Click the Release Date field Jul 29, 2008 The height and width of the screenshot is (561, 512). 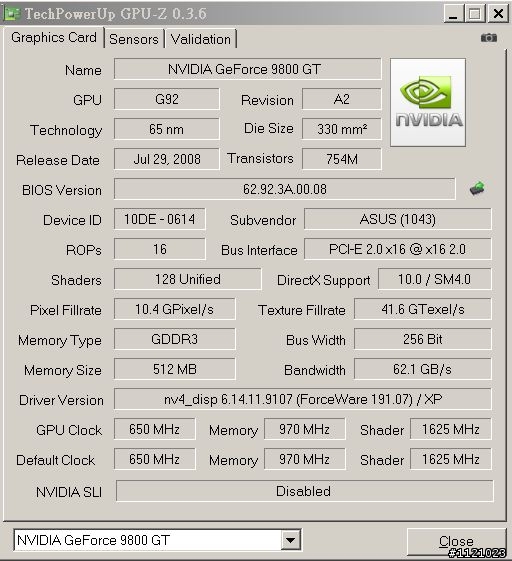(x=167, y=159)
